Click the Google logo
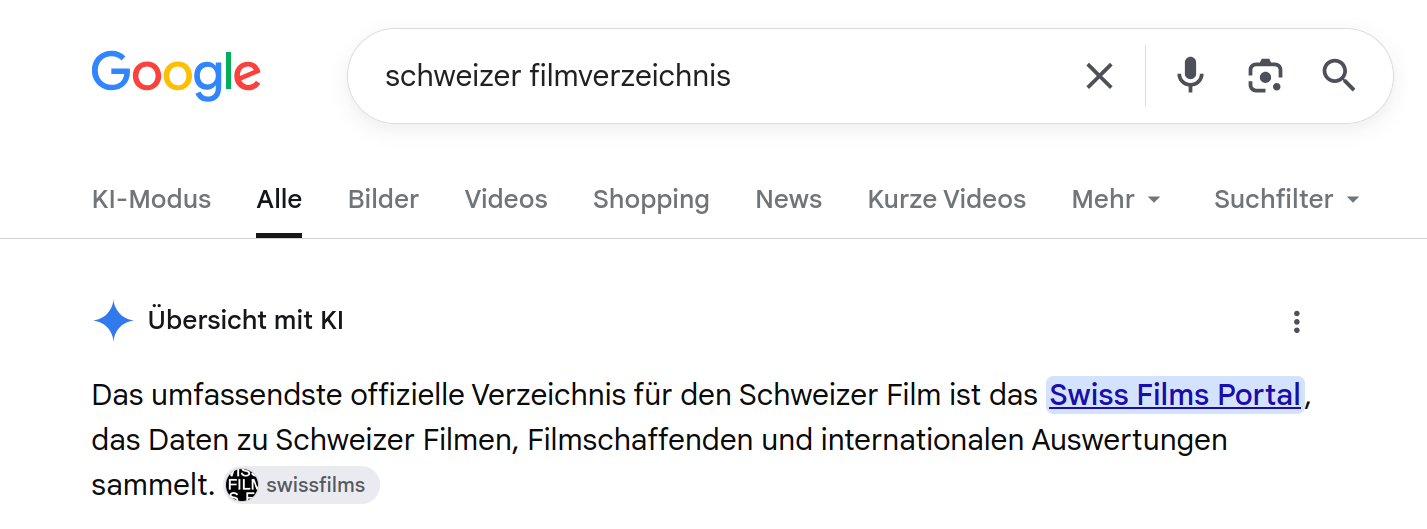 [176, 75]
